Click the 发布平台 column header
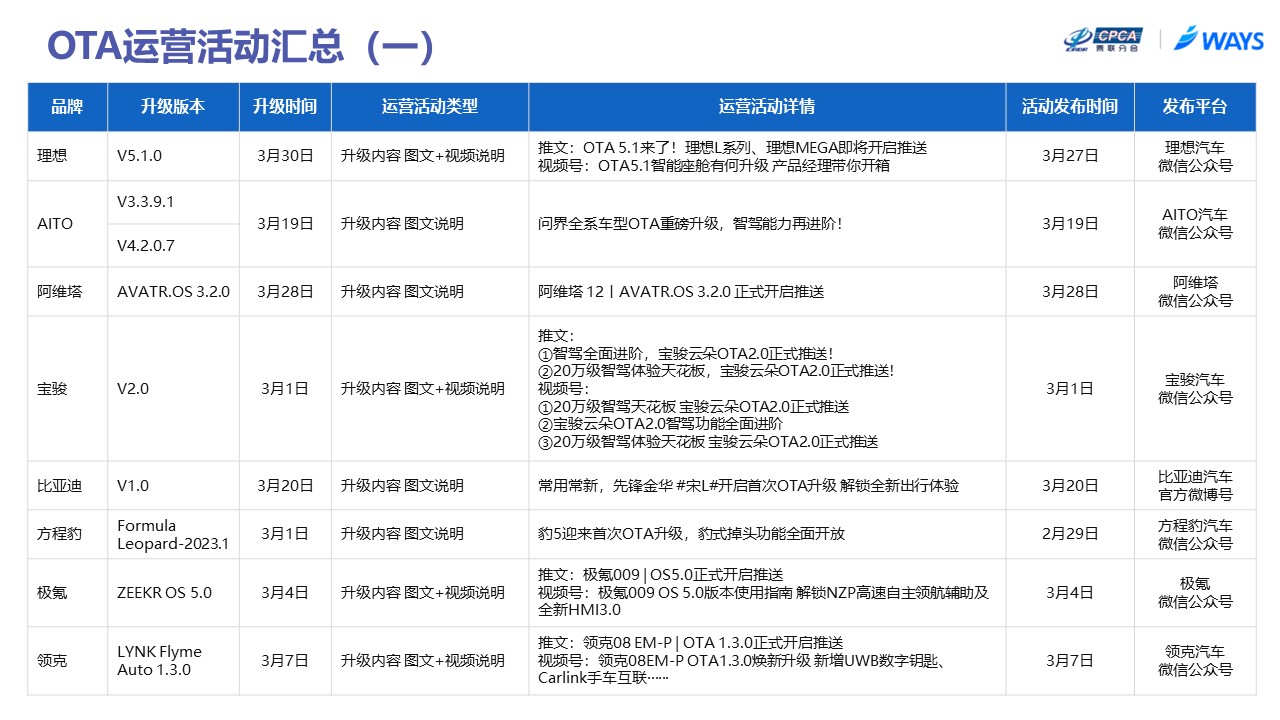1280x720 pixels. coord(1195,106)
